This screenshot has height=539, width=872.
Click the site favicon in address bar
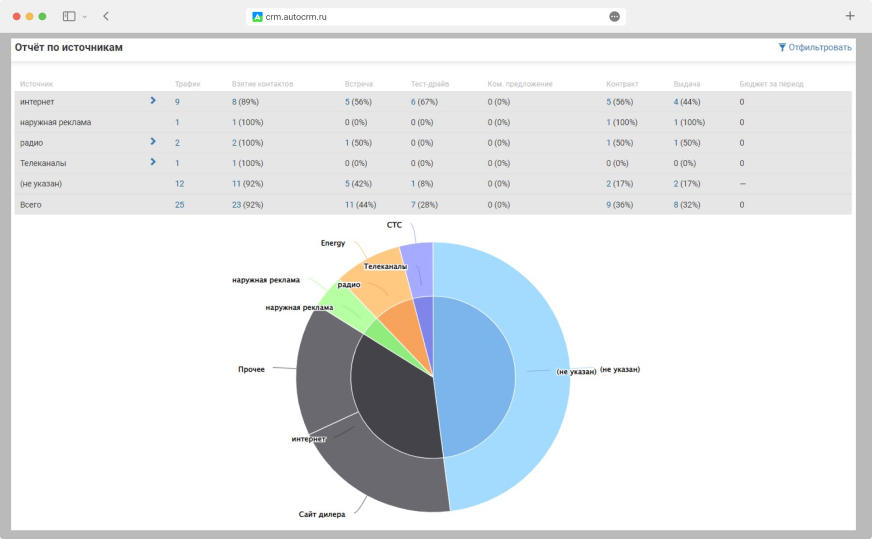coord(258,17)
